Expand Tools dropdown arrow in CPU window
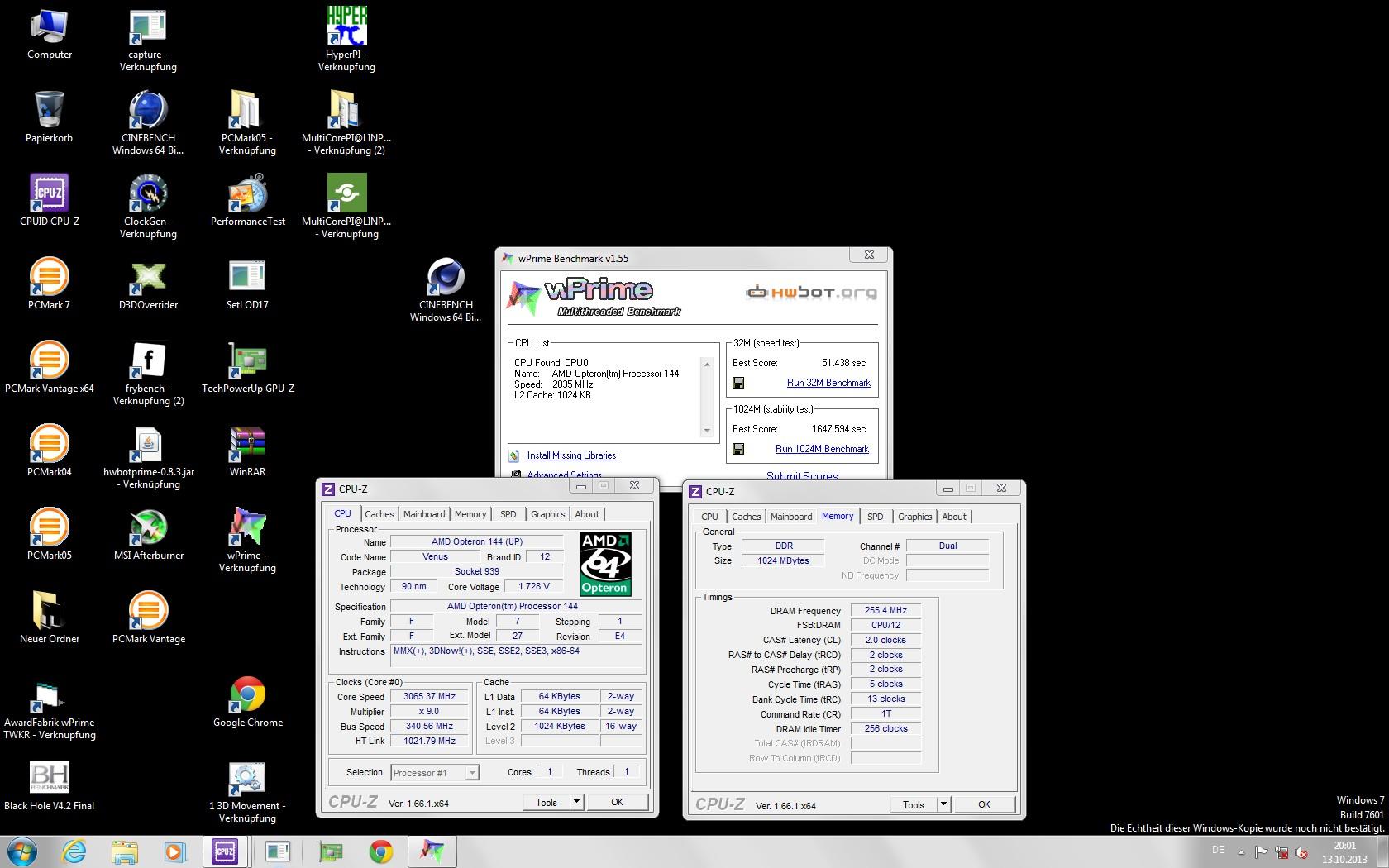This screenshot has height=868, width=1389. click(x=576, y=802)
